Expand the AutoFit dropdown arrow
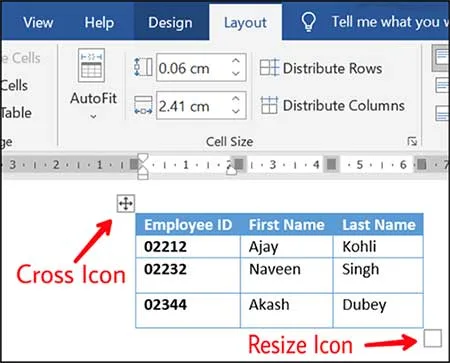The height and width of the screenshot is (363, 450). coord(93,116)
